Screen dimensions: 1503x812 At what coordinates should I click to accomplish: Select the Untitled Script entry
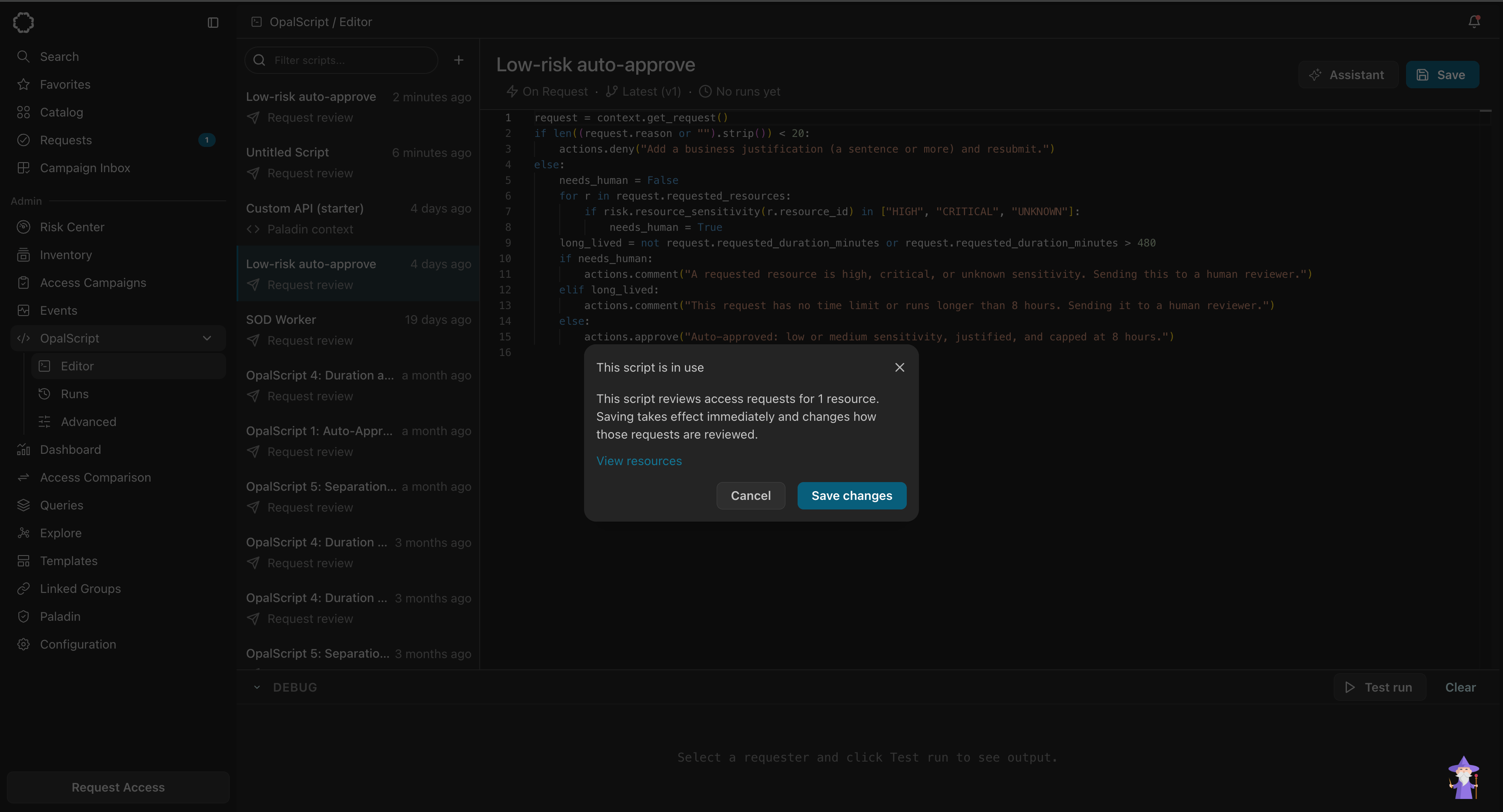(358, 163)
